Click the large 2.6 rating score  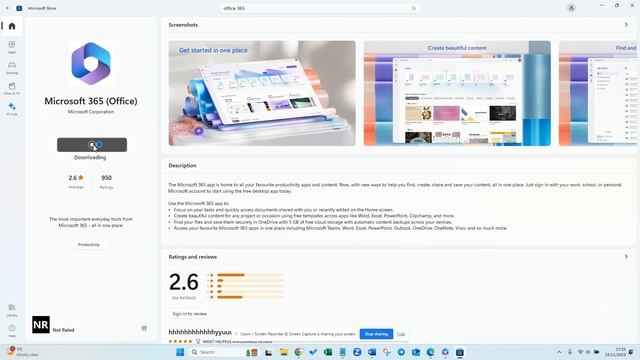(184, 282)
